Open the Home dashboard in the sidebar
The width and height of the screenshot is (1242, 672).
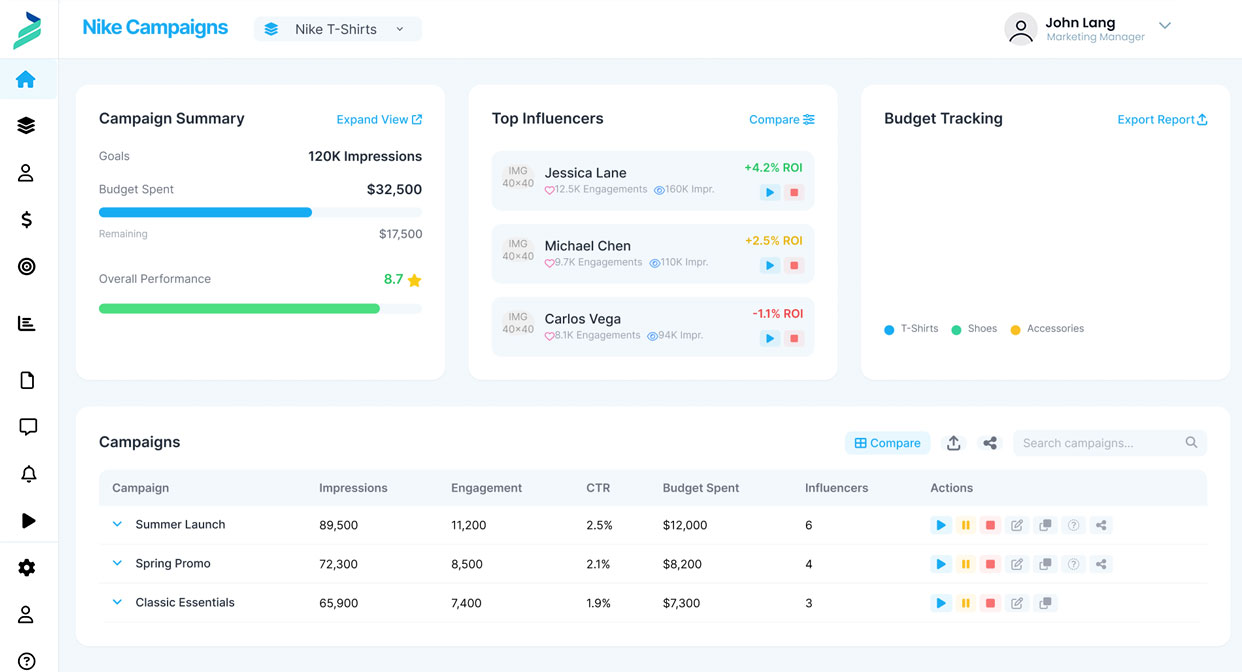tap(26, 80)
